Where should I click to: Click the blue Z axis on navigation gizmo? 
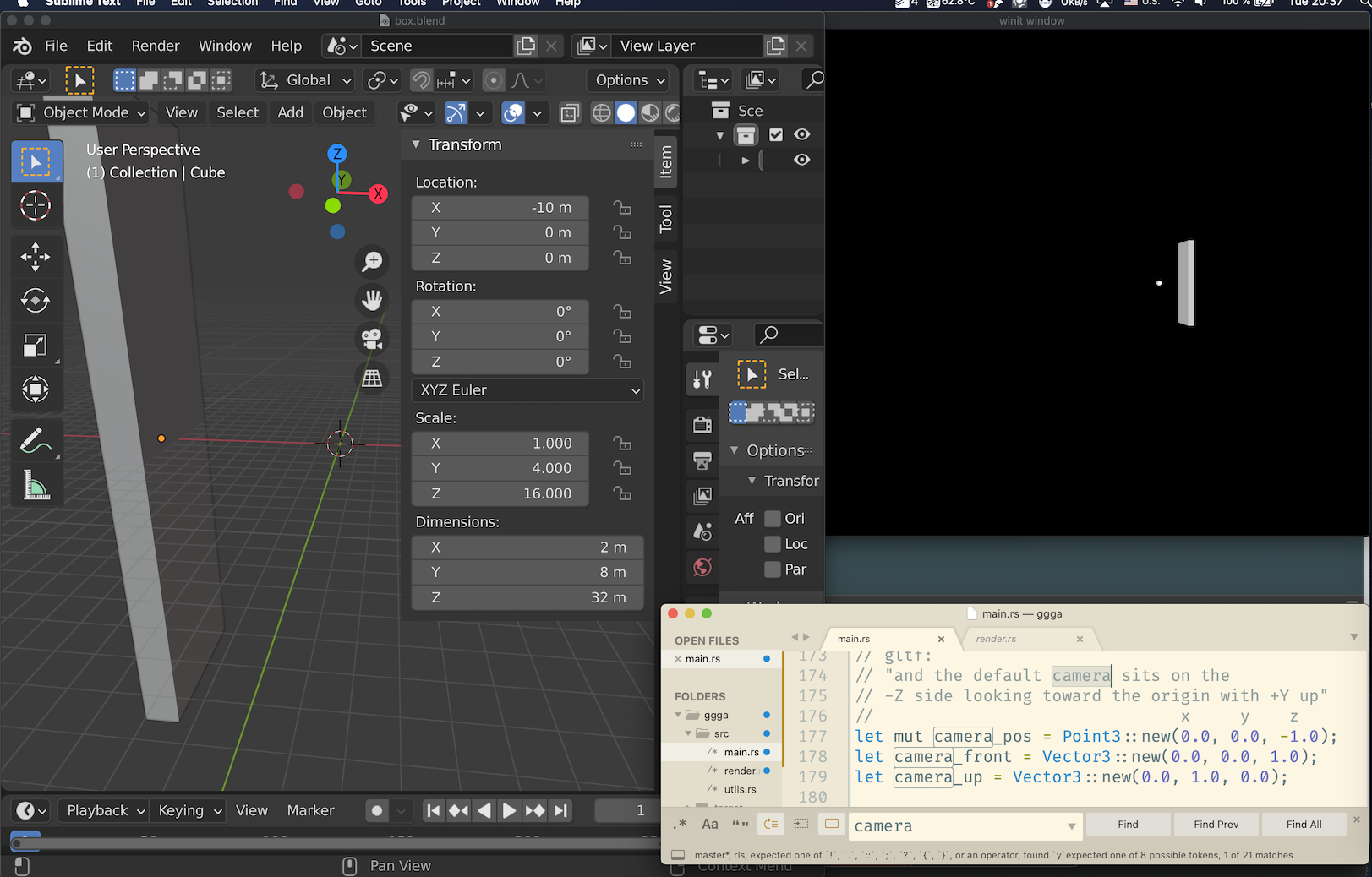pyautogui.click(x=337, y=154)
